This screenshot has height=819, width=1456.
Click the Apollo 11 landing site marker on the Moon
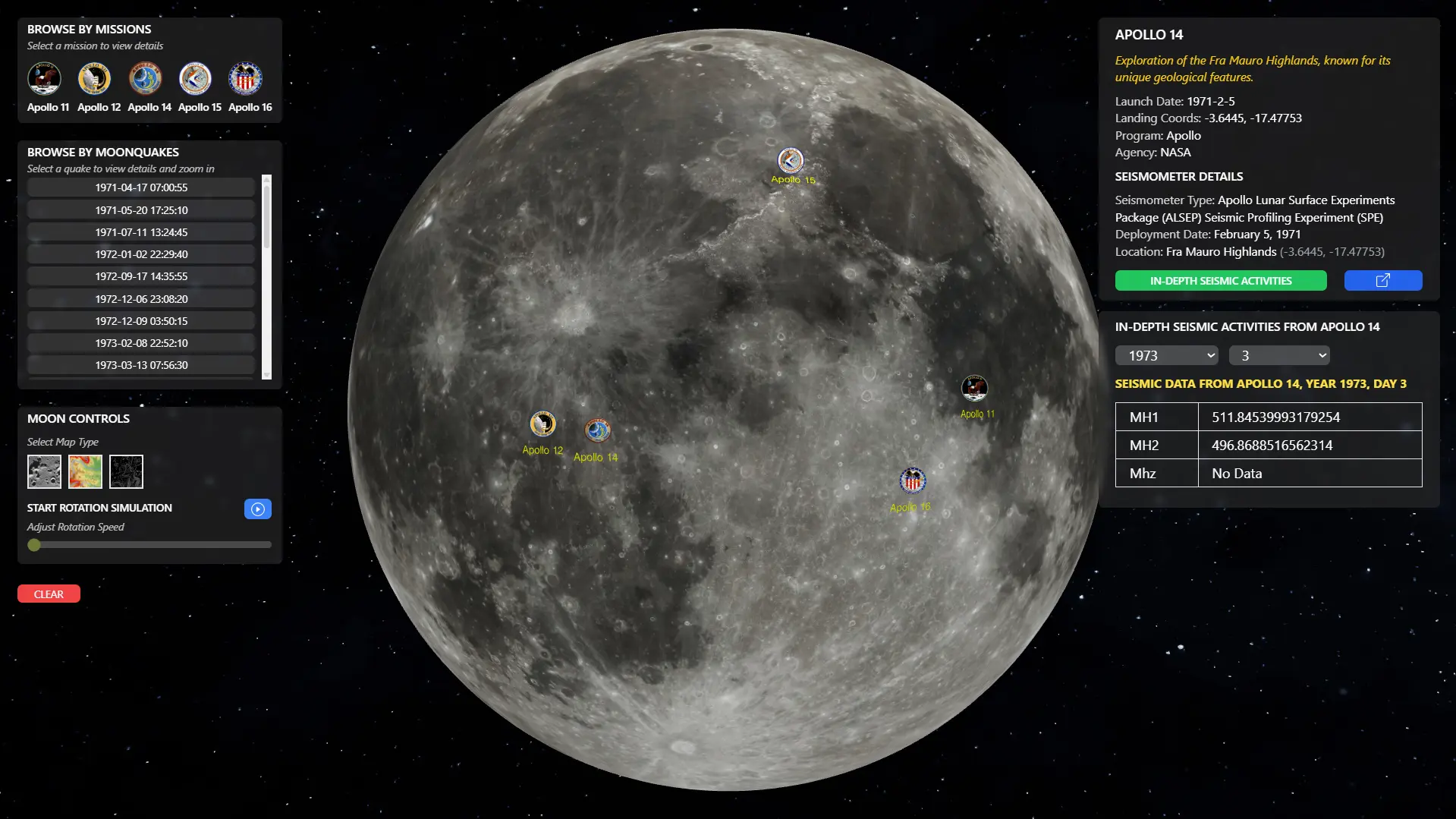coord(974,388)
